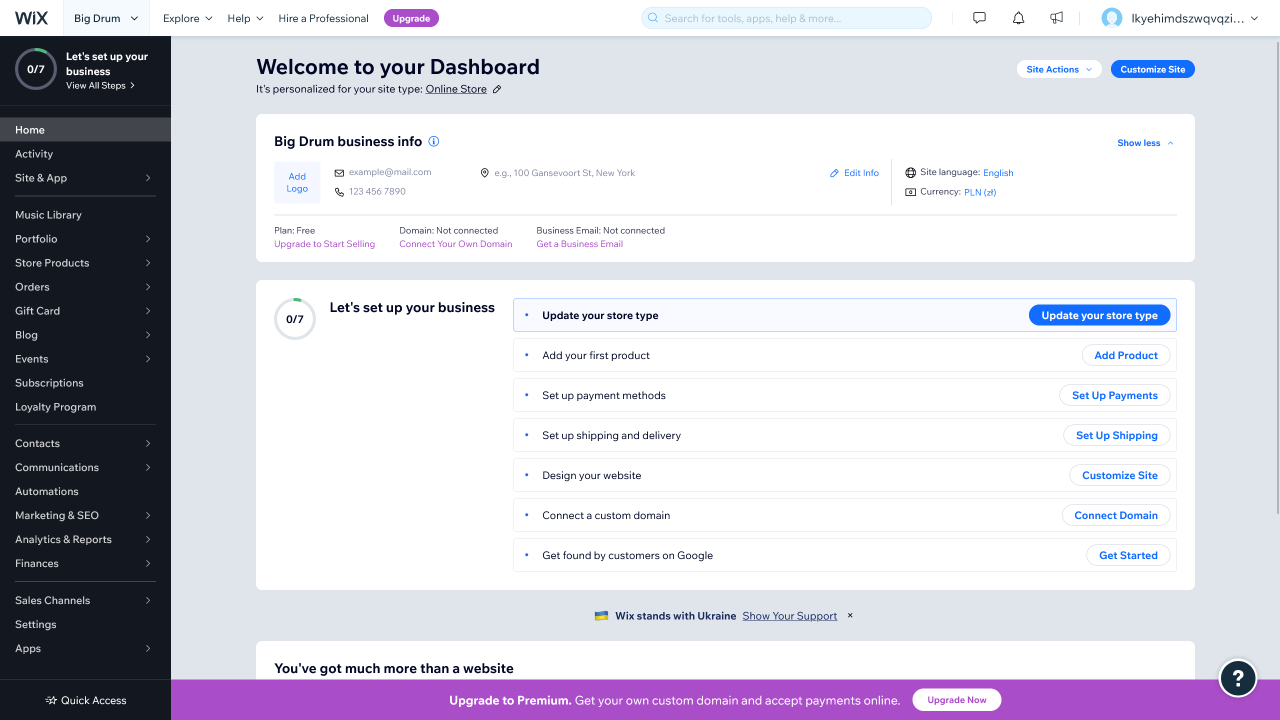The image size is (1280, 720).
Task: Open the help question mark bubble
Action: (1237, 678)
